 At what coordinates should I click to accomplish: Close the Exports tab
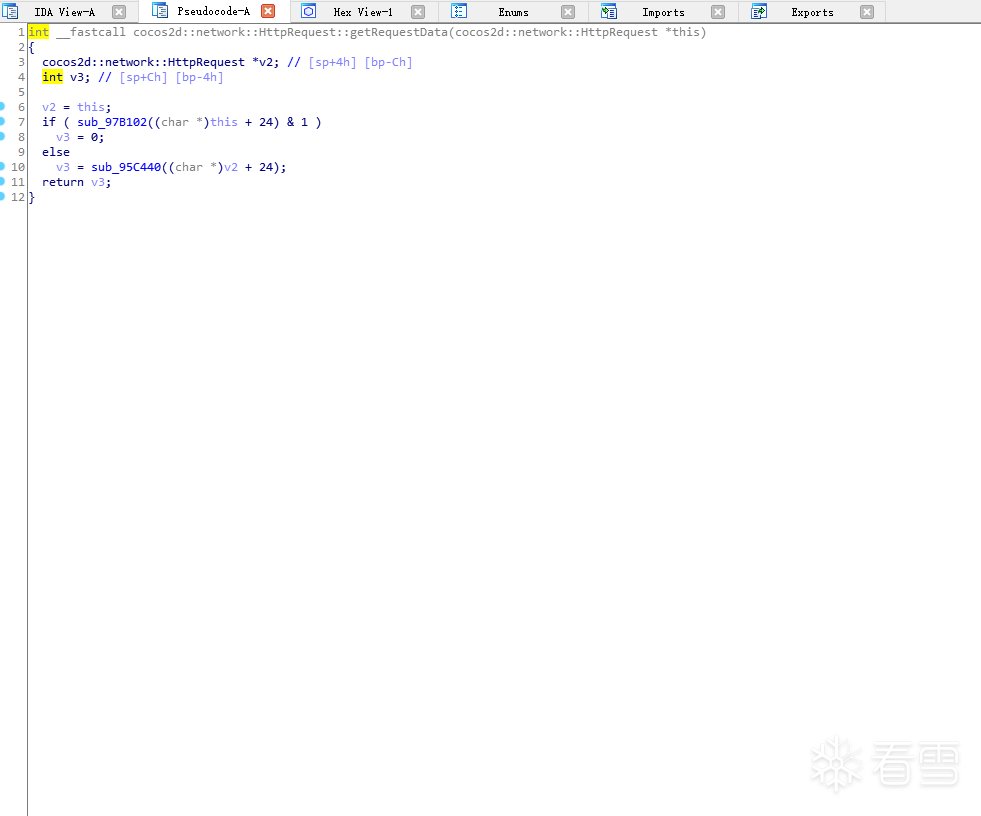[x=867, y=12]
